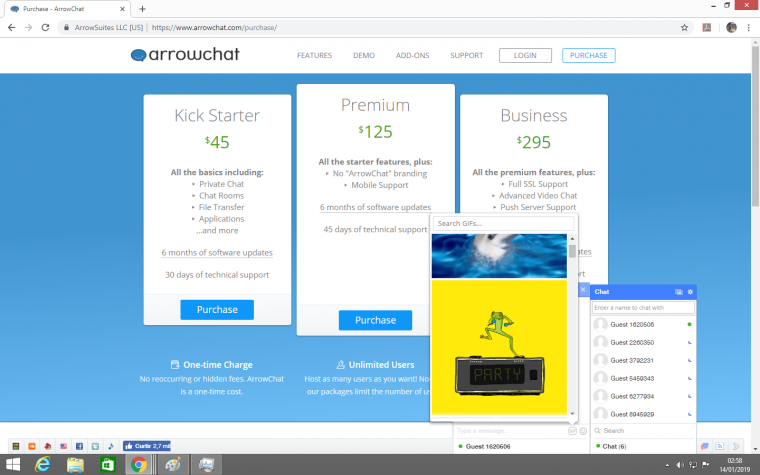Open the DEMO page
Viewport: 760px width, 475px height.
pyautogui.click(x=364, y=55)
